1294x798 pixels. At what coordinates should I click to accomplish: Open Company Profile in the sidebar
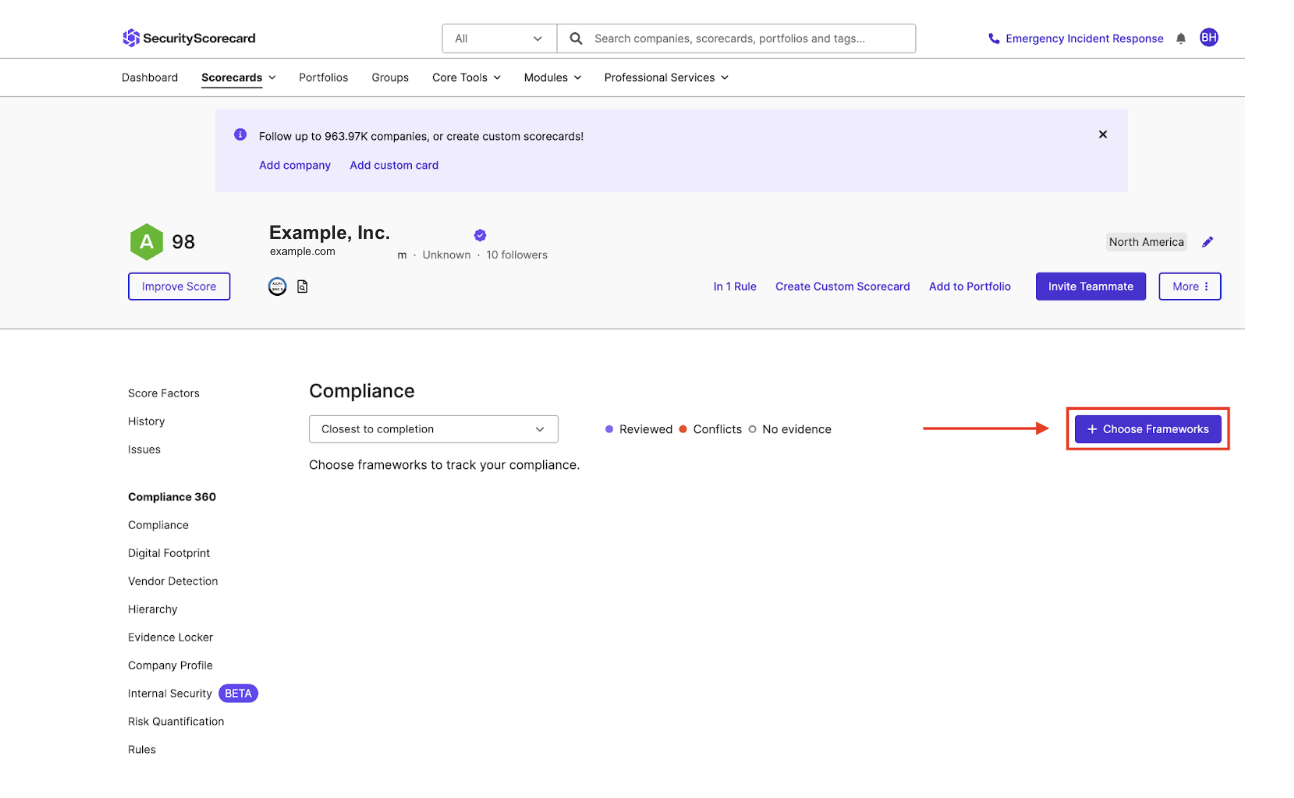tap(170, 665)
